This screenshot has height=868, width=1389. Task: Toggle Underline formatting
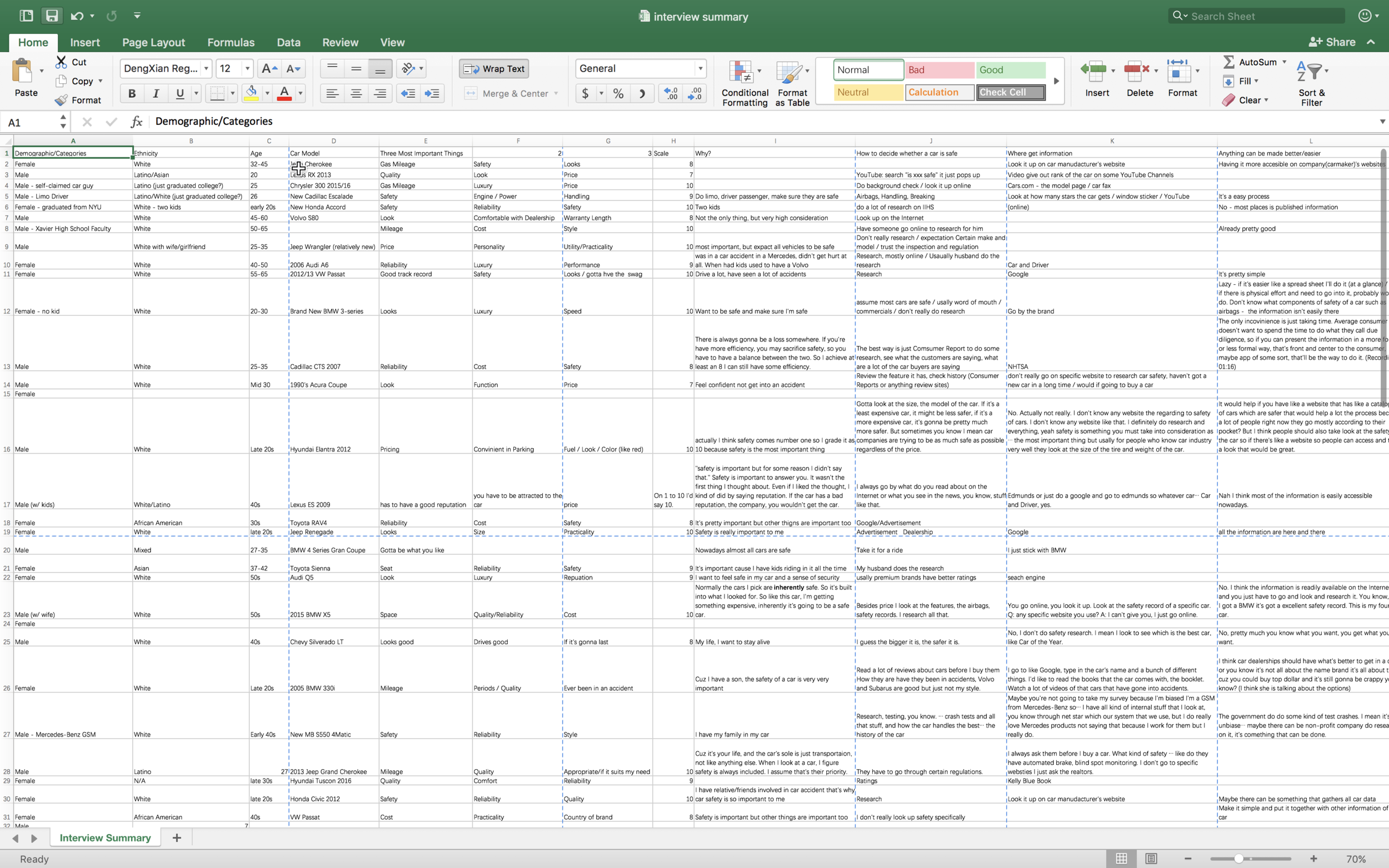coord(179,93)
